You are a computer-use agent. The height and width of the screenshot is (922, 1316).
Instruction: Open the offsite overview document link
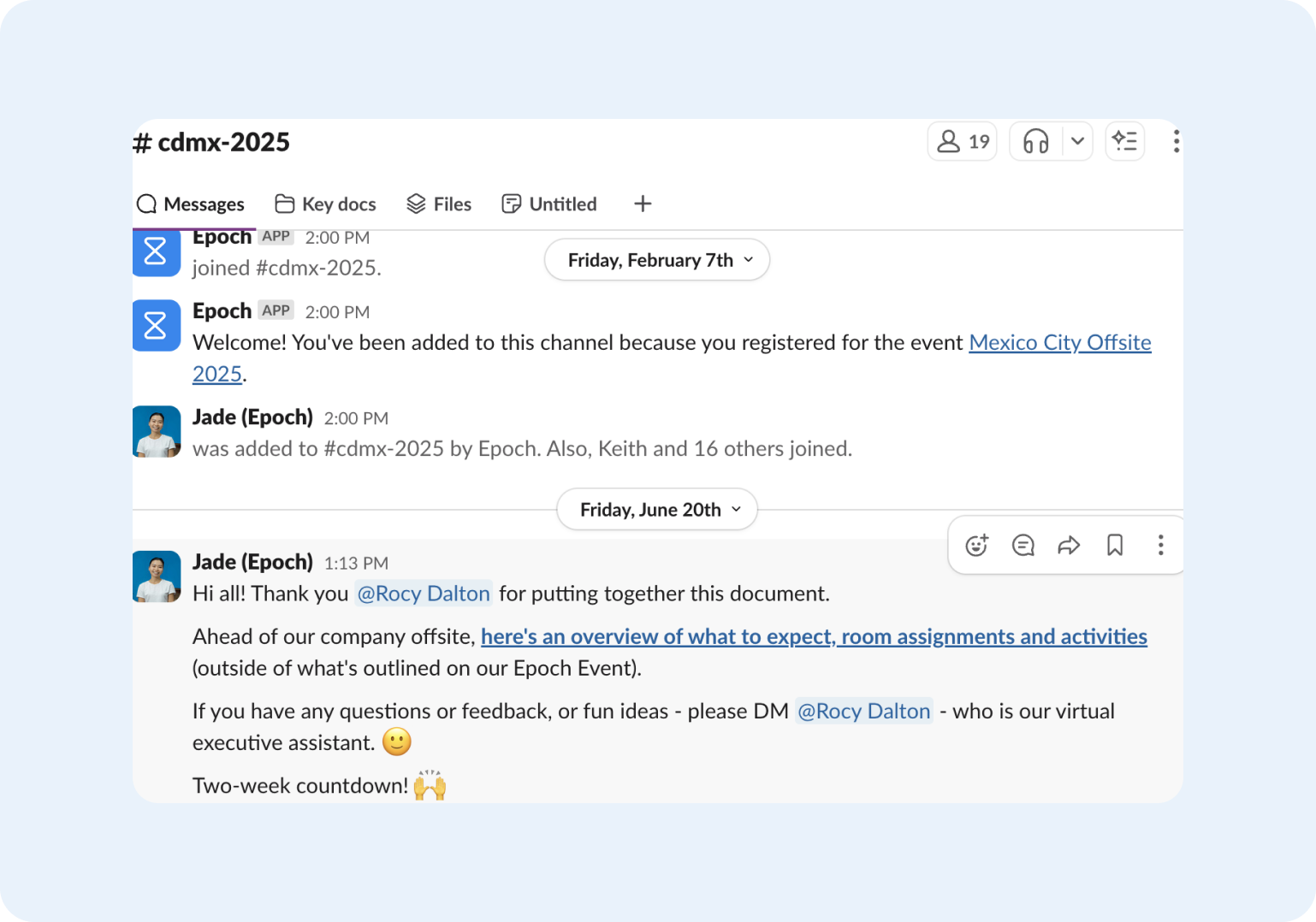[x=814, y=636]
